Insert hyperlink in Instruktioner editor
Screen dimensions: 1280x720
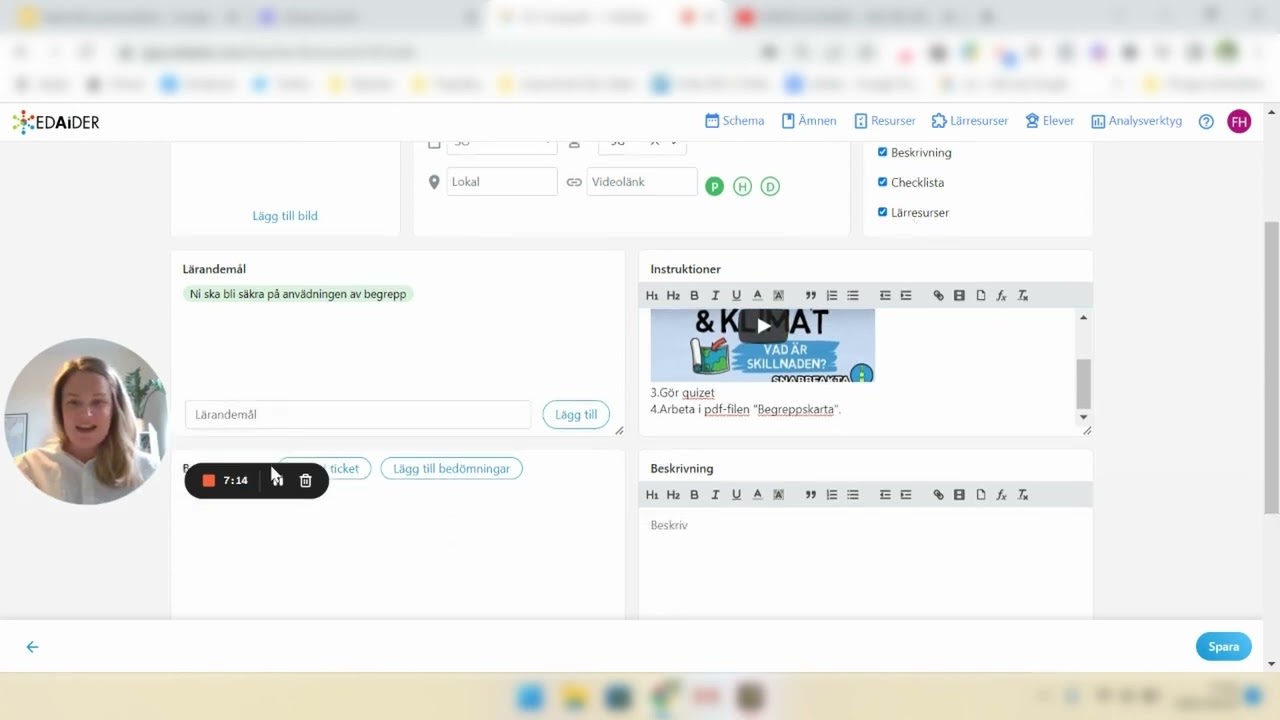click(x=938, y=296)
